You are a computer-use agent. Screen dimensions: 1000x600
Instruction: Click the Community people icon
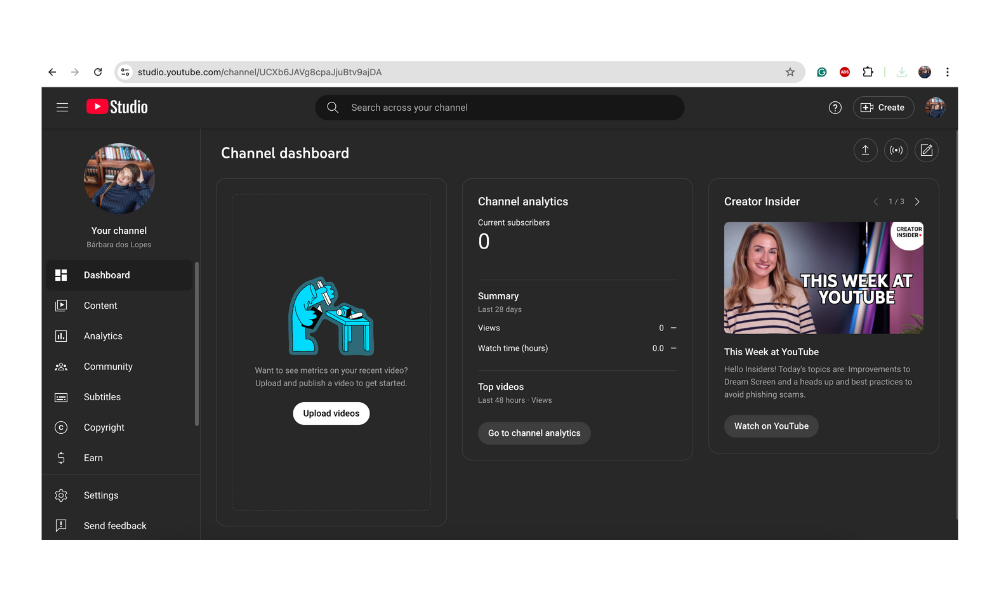[x=61, y=367]
